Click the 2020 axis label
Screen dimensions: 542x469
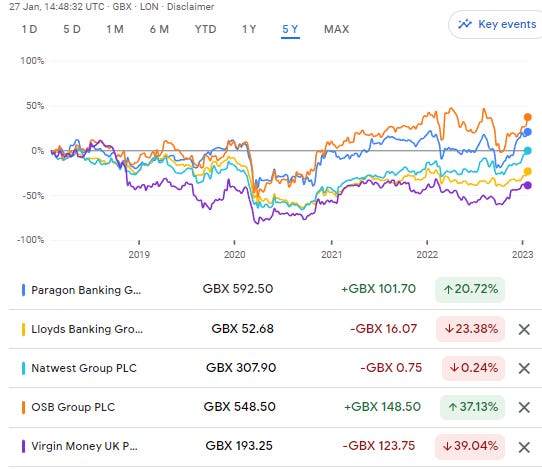pyautogui.click(x=235, y=255)
